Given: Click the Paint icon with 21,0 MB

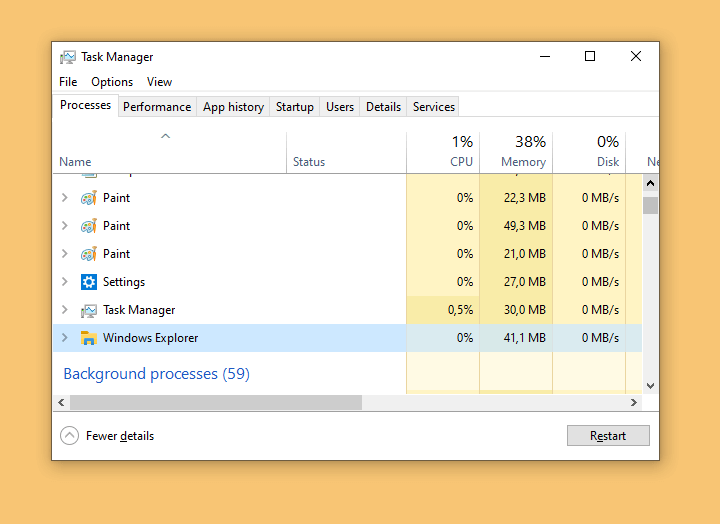Looking at the screenshot, I should [x=89, y=254].
